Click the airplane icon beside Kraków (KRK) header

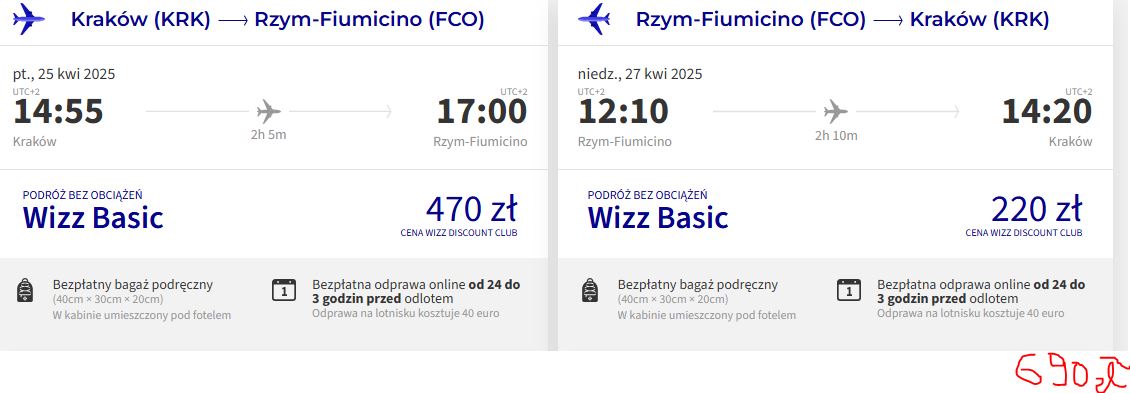click(x=29, y=19)
